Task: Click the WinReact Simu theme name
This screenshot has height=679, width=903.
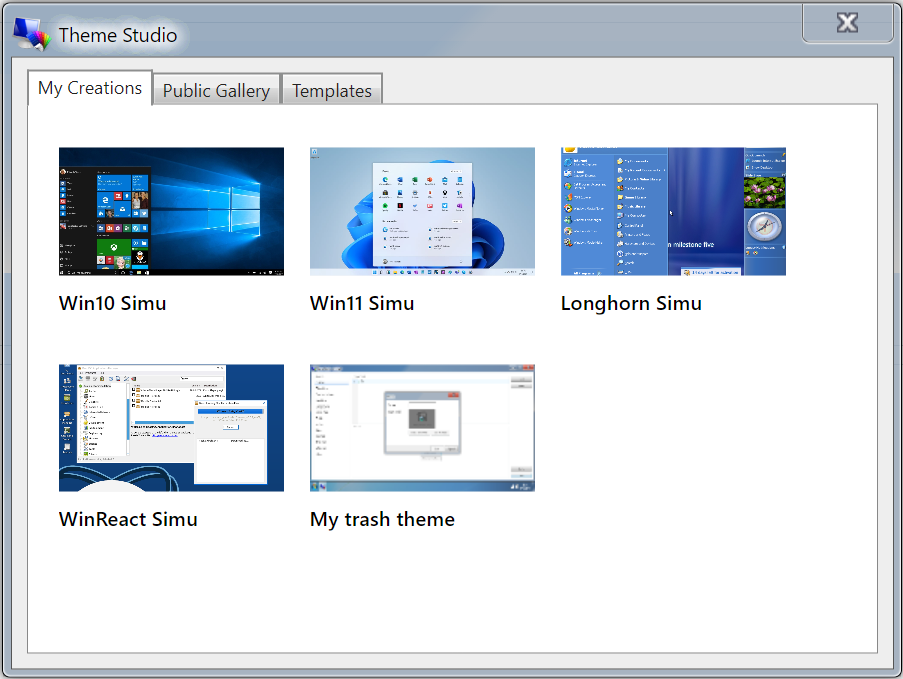Action: (x=128, y=519)
